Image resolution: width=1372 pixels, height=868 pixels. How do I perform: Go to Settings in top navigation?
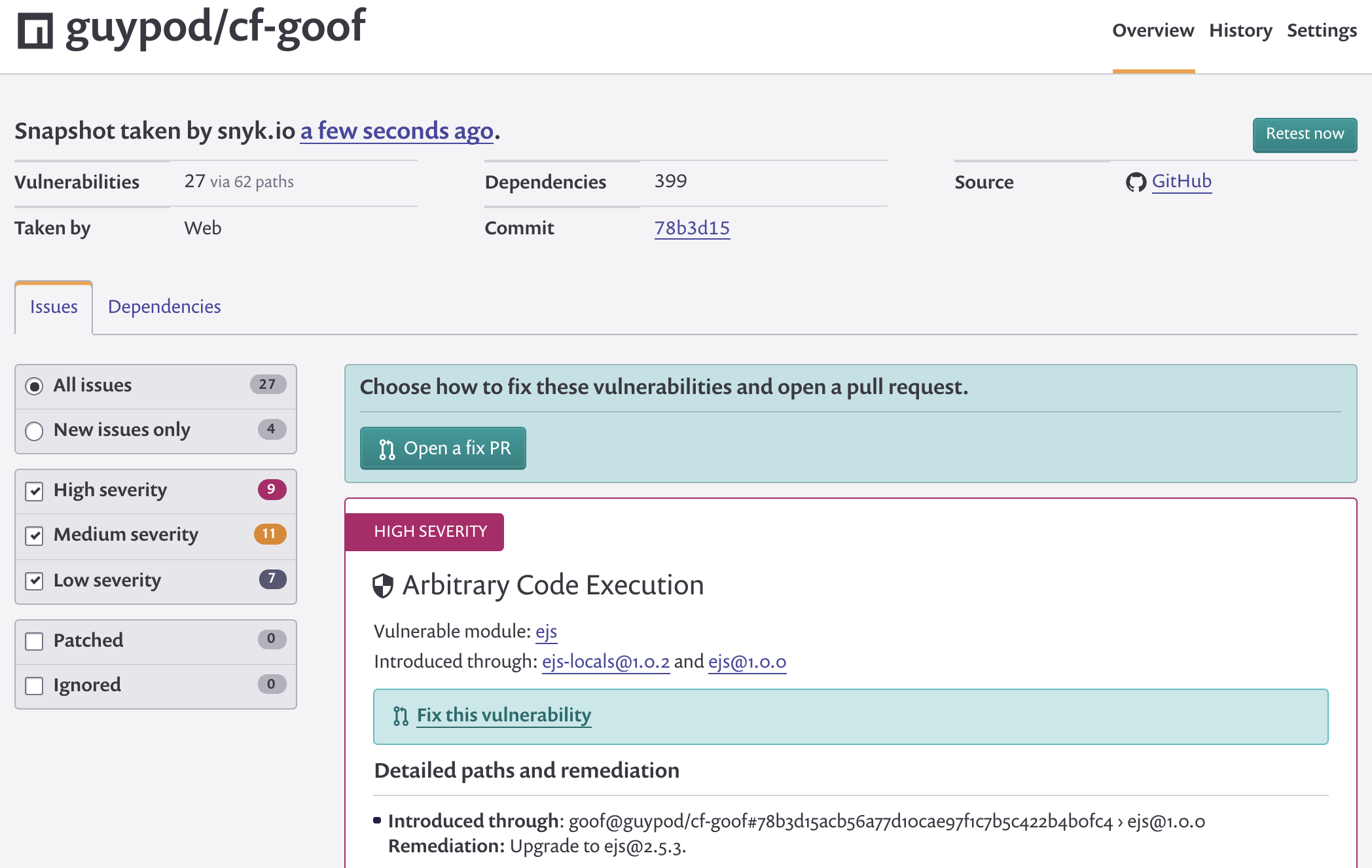[x=1322, y=31]
